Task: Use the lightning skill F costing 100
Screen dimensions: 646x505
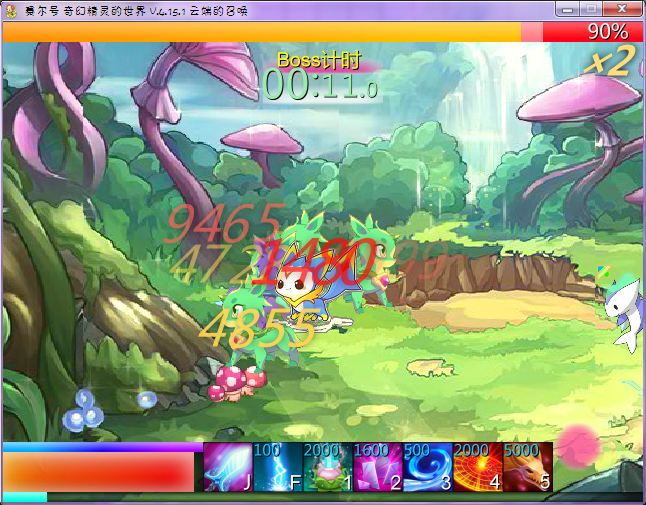Action: (278, 467)
